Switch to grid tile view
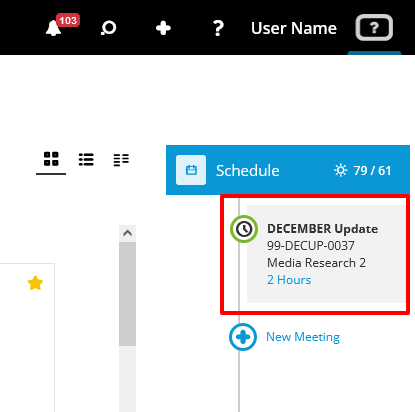415x412 pixels. pos(51,159)
